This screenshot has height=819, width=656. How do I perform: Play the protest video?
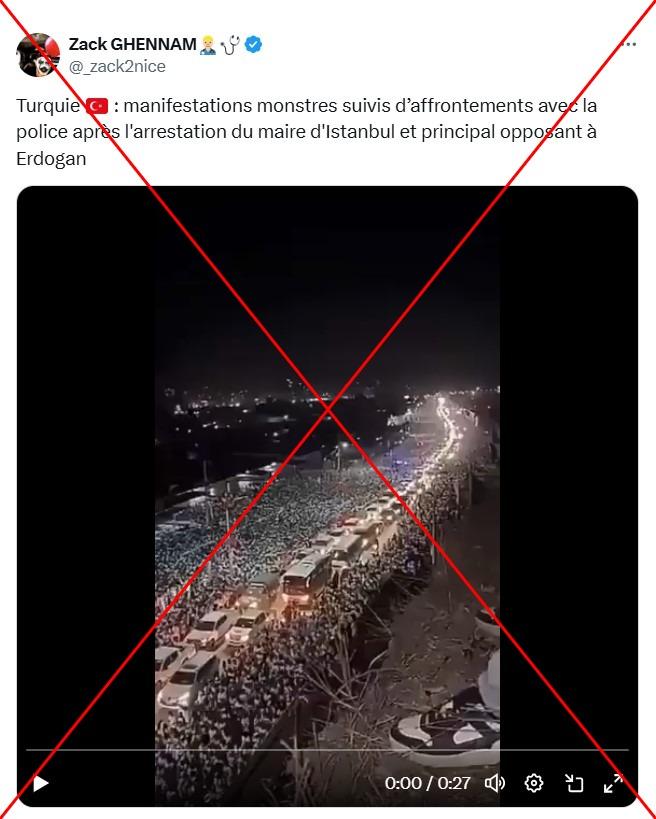pos(41,783)
